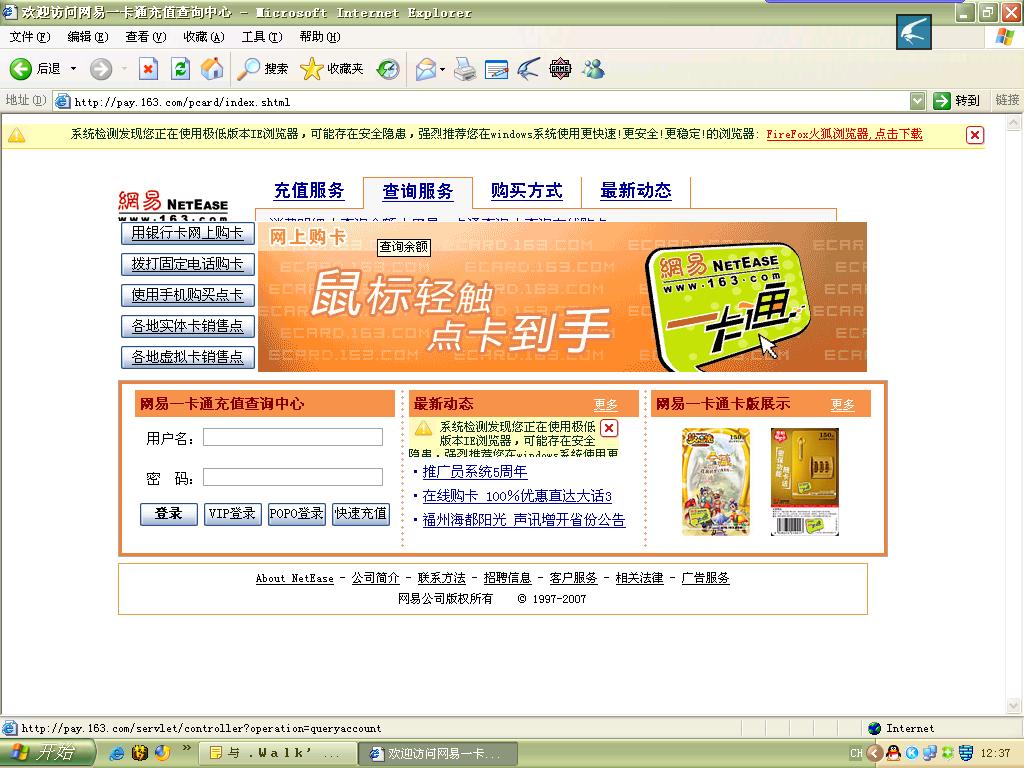Expand the address bar dropdown

pos(918,101)
